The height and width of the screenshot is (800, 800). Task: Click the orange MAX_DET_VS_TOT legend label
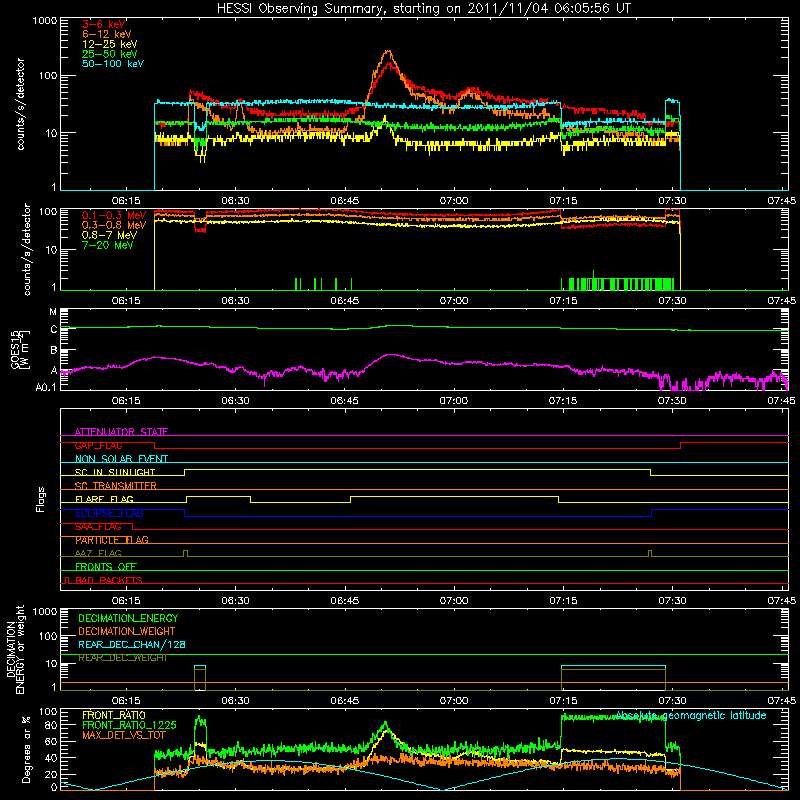click(124, 735)
